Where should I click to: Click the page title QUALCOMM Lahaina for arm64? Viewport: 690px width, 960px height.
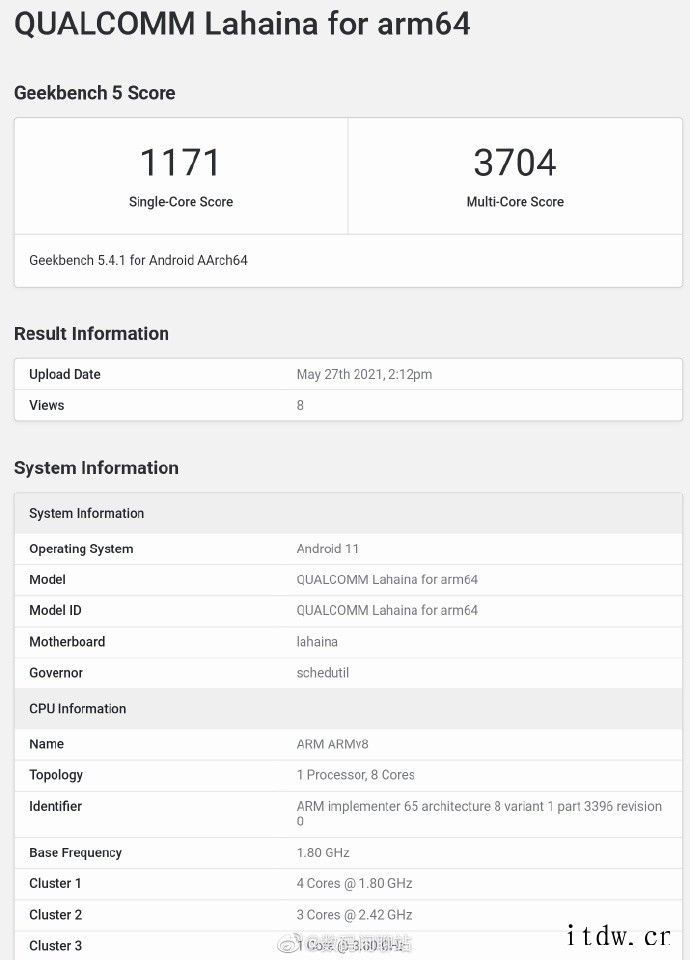242,24
